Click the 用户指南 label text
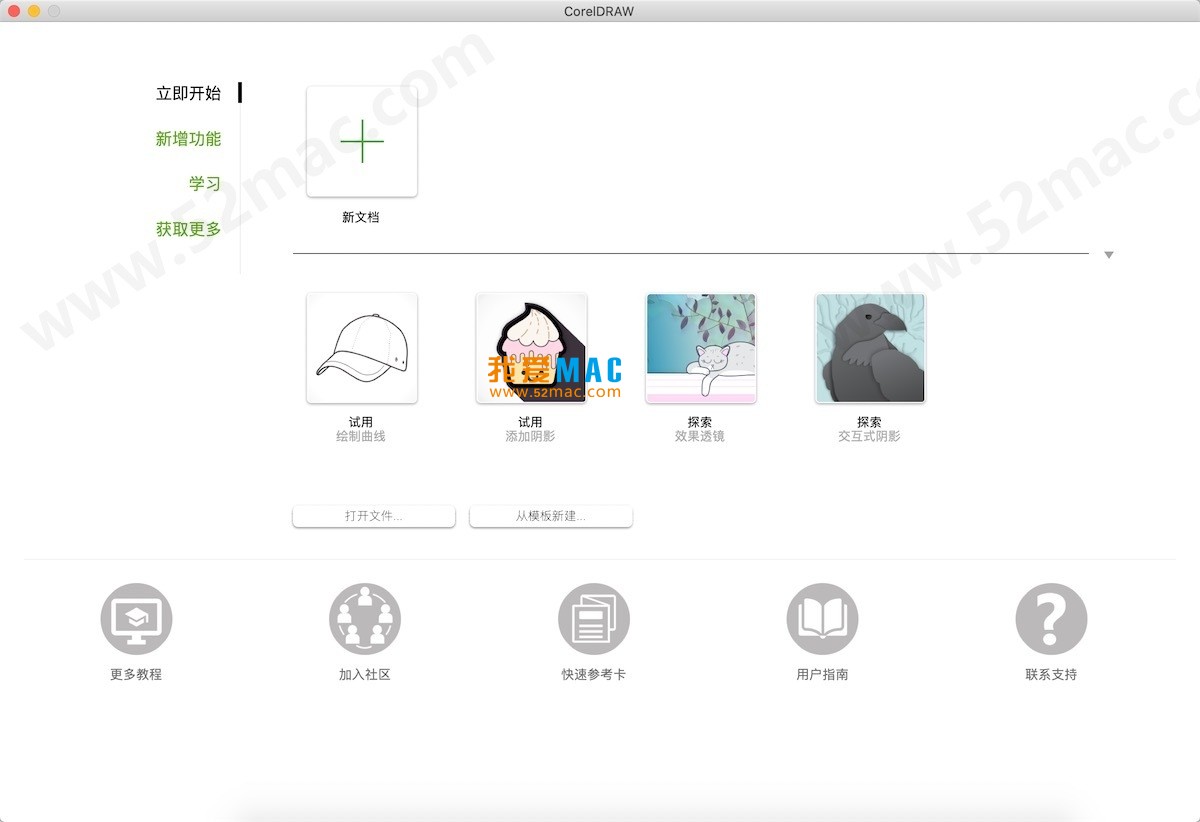The height and width of the screenshot is (822, 1200). 822,674
